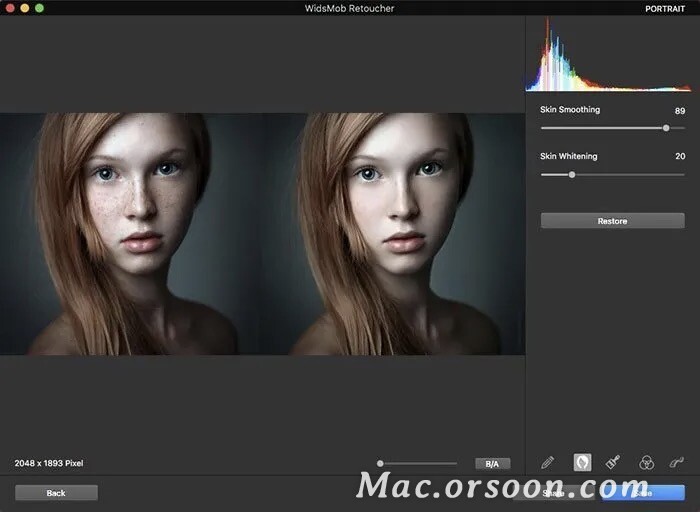
Task: Click the Restore button
Action: [612, 221]
